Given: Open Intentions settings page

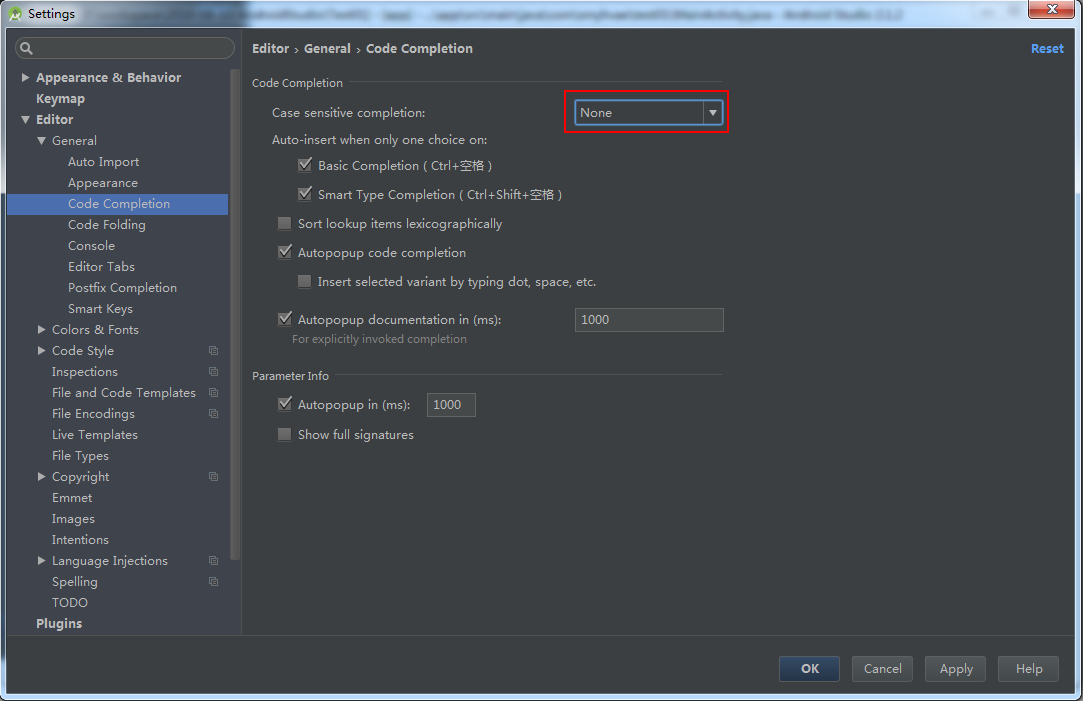Looking at the screenshot, I should coord(80,539).
